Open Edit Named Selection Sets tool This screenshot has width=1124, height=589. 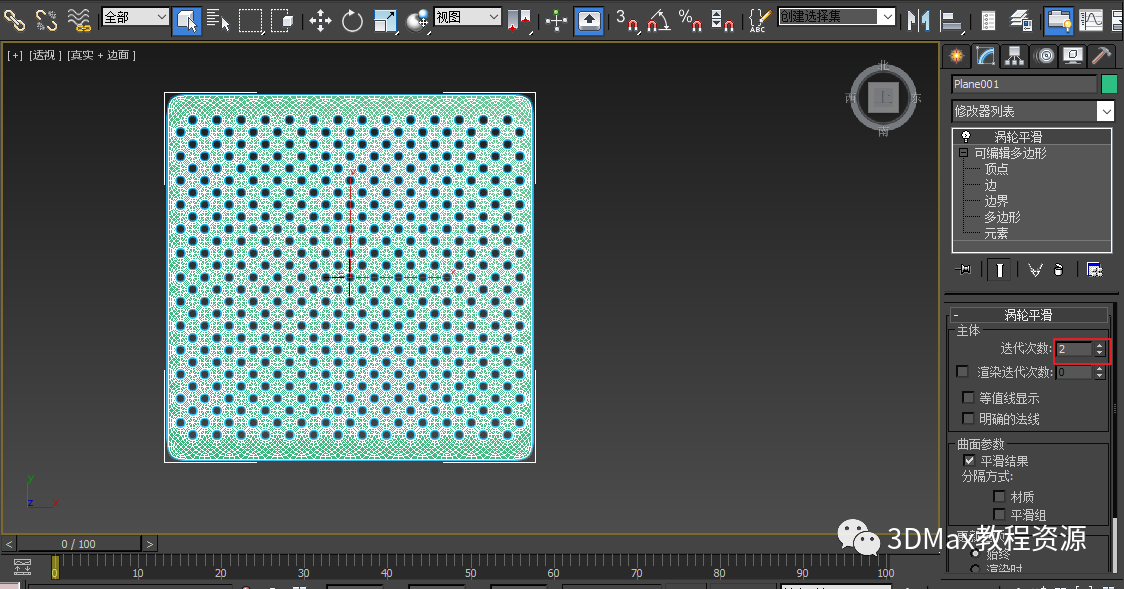click(x=759, y=20)
